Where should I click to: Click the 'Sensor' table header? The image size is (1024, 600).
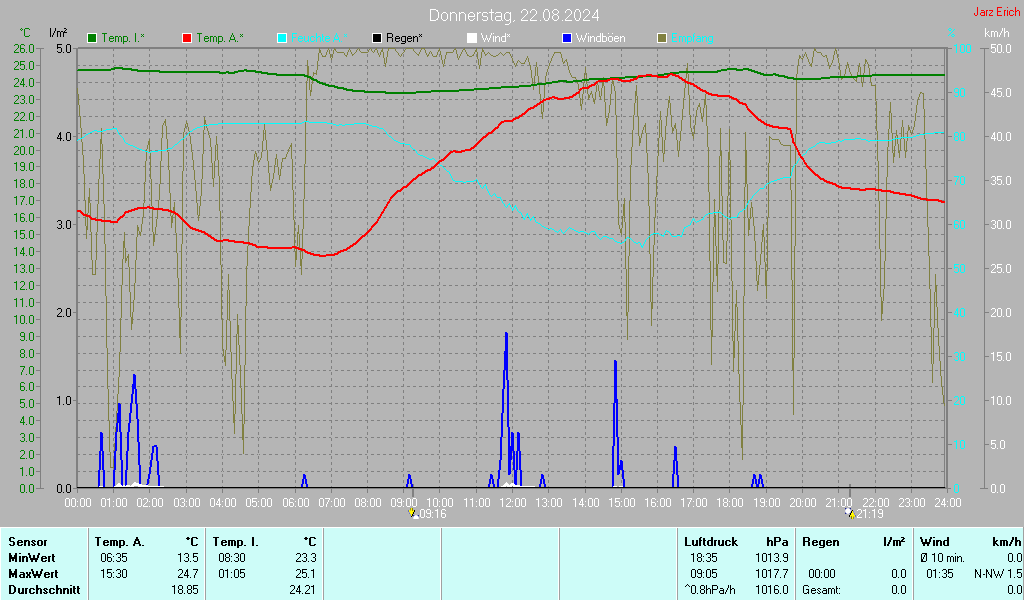point(28,542)
